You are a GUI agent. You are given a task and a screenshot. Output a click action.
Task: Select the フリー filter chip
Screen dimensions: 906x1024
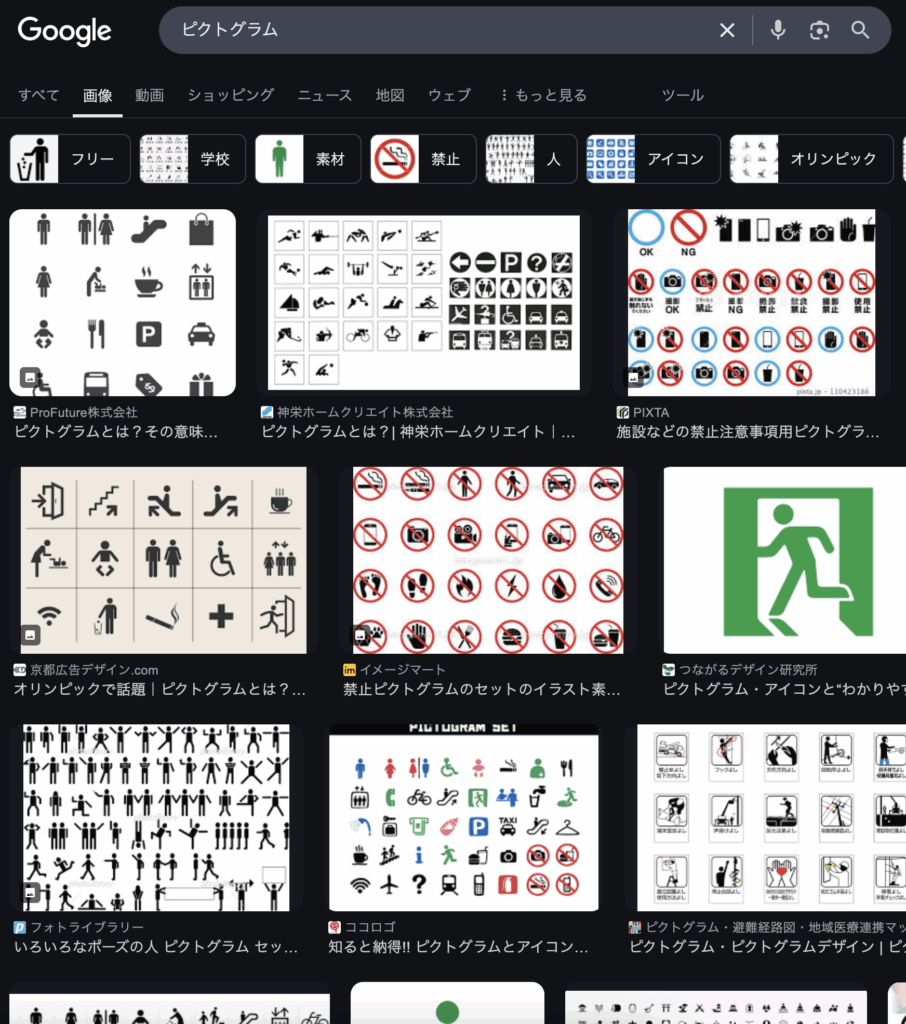(70, 159)
